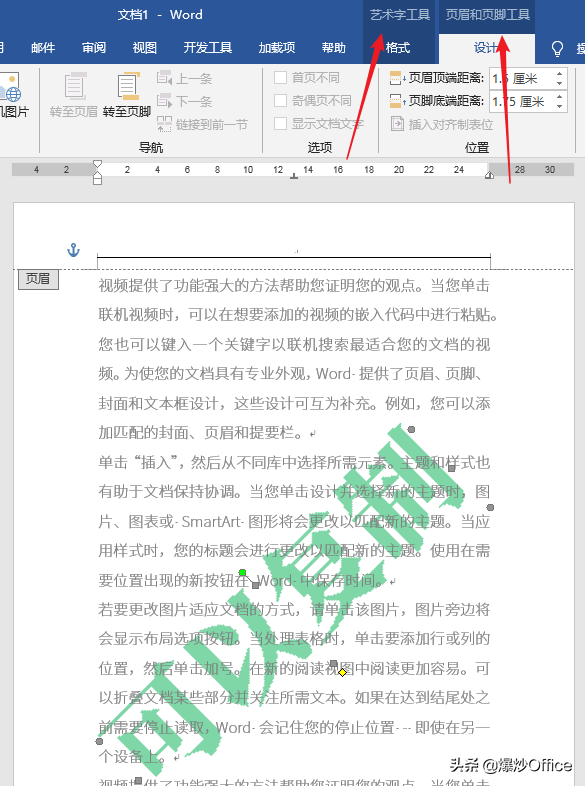
Task: Switch to the 视图 tab
Action: (x=144, y=48)
